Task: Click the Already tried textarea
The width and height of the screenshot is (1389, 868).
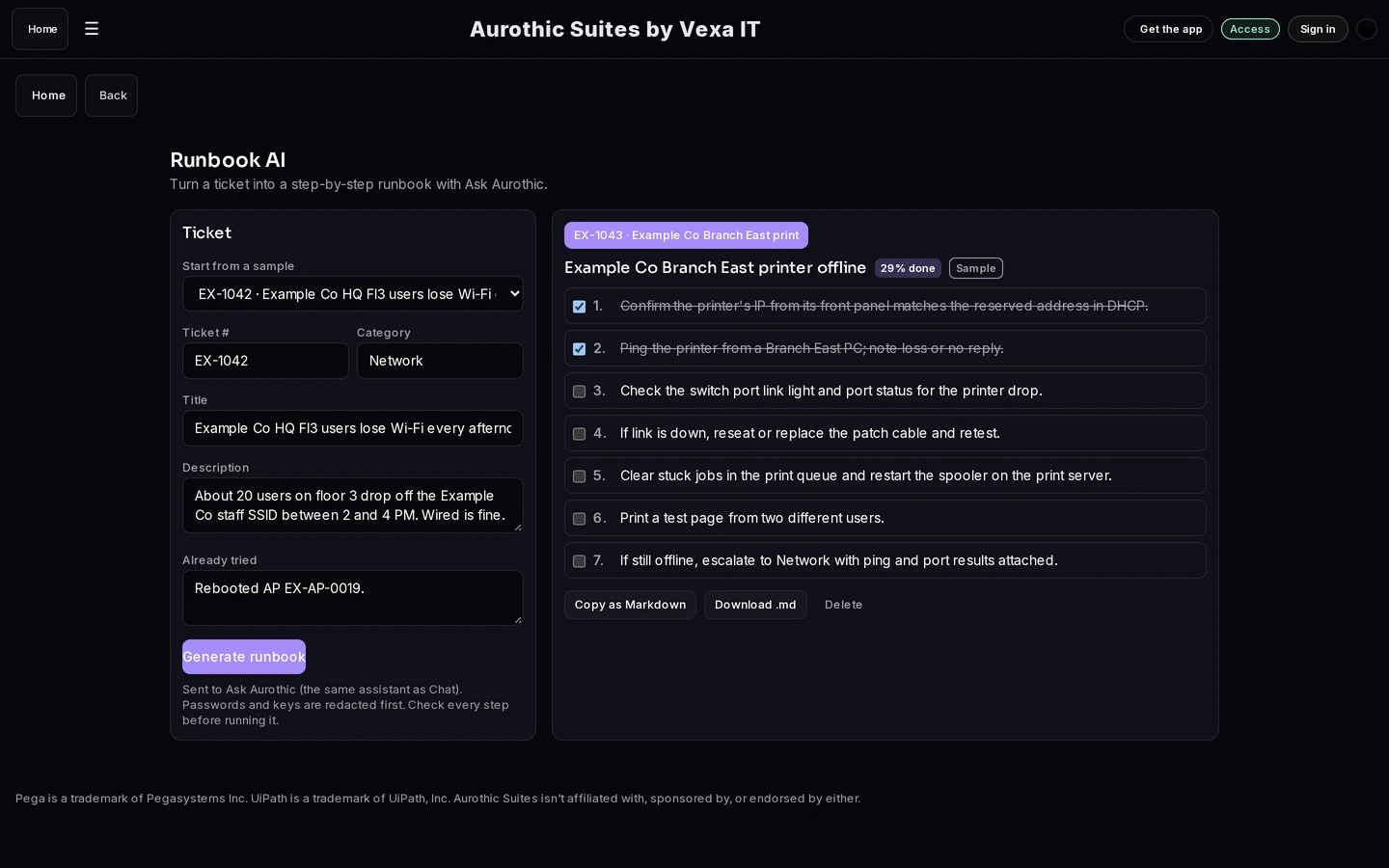Action: click(x=353, y=598)
